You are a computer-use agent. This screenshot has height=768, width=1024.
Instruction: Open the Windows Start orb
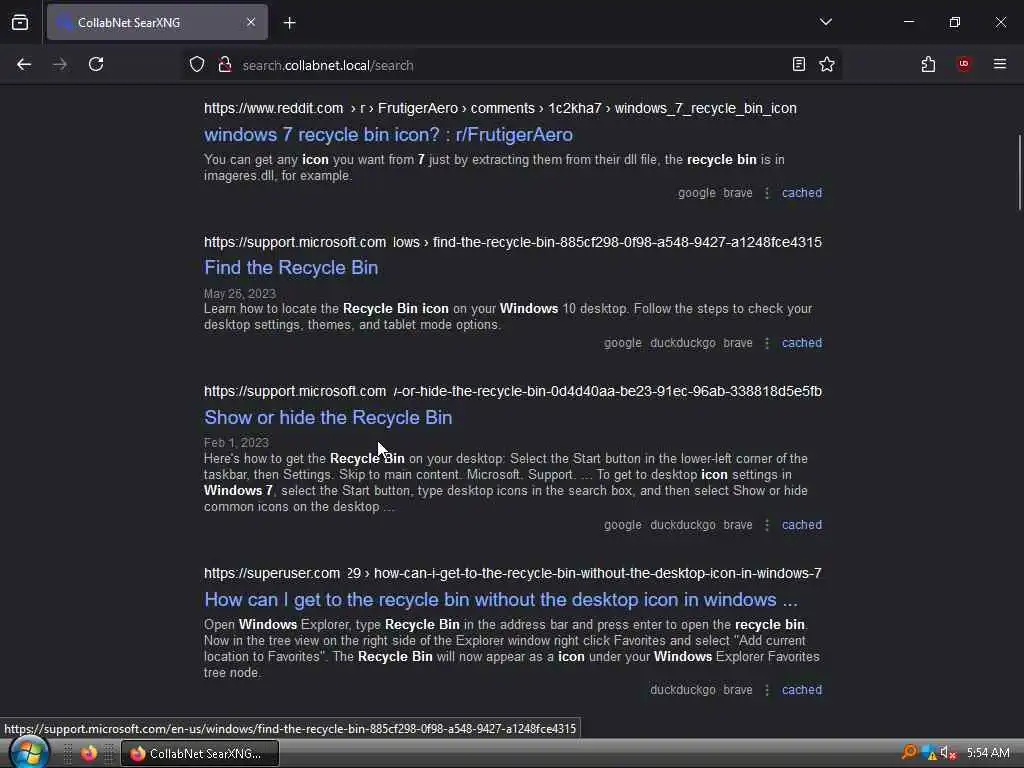pos(29,753)
